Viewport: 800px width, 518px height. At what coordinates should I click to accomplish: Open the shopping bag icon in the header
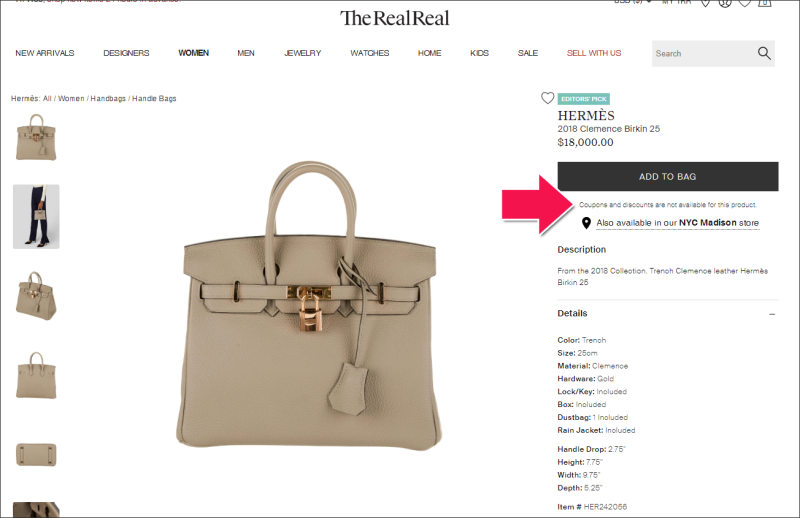pyautogui.click(x=764, y=3)
